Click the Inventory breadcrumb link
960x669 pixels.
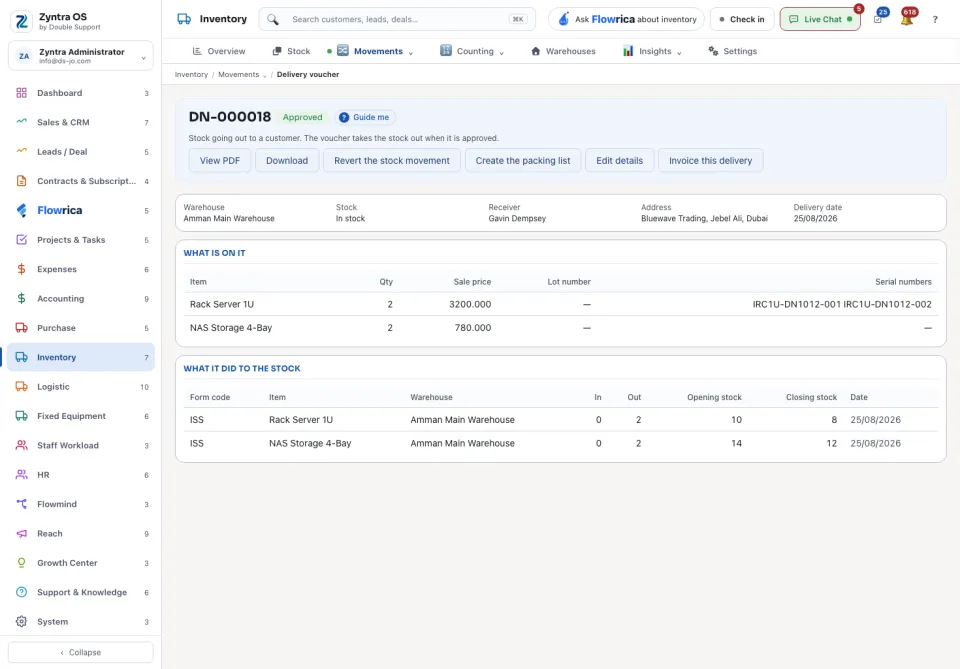tap(192, 75)
